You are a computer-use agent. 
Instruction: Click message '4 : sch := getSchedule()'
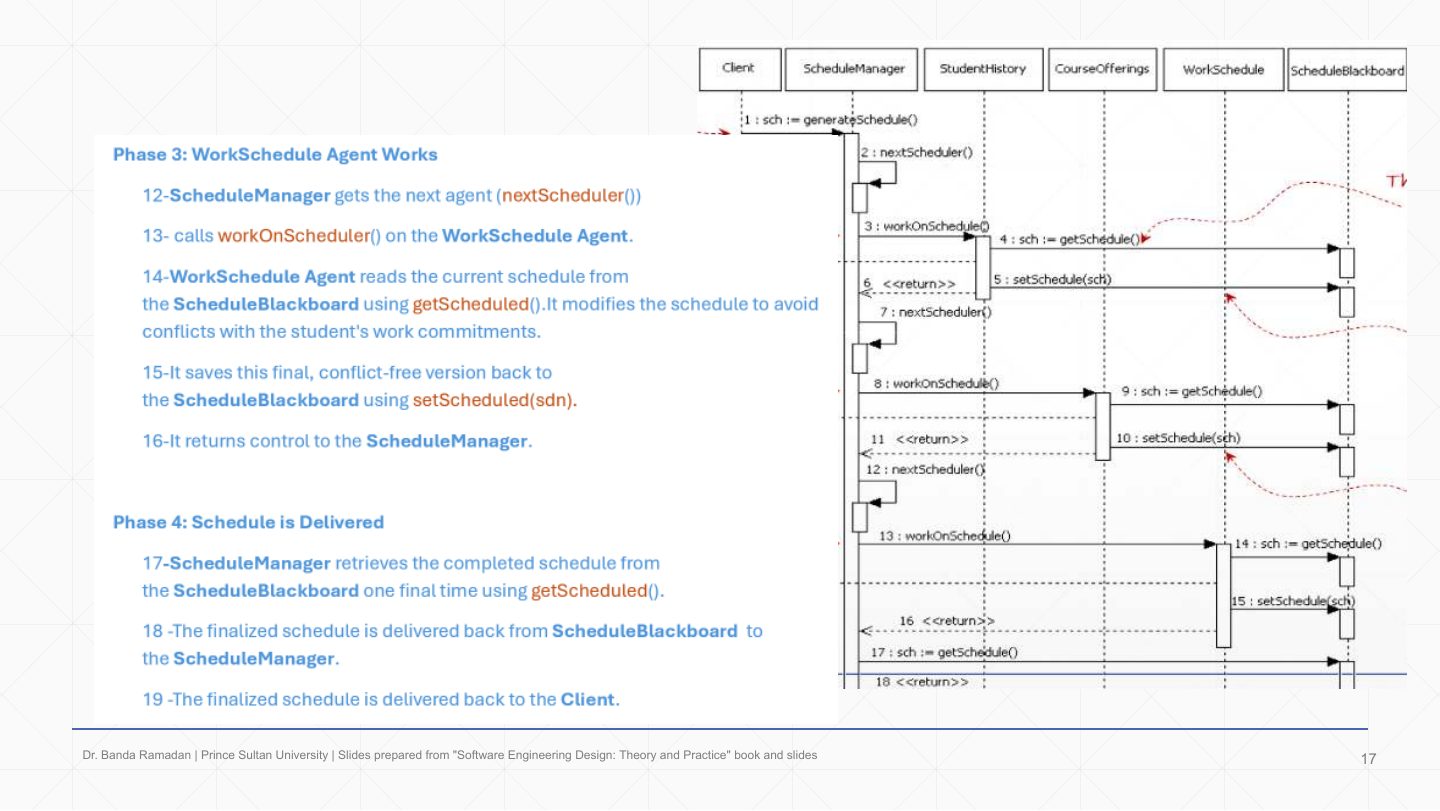pos(1070,239)
